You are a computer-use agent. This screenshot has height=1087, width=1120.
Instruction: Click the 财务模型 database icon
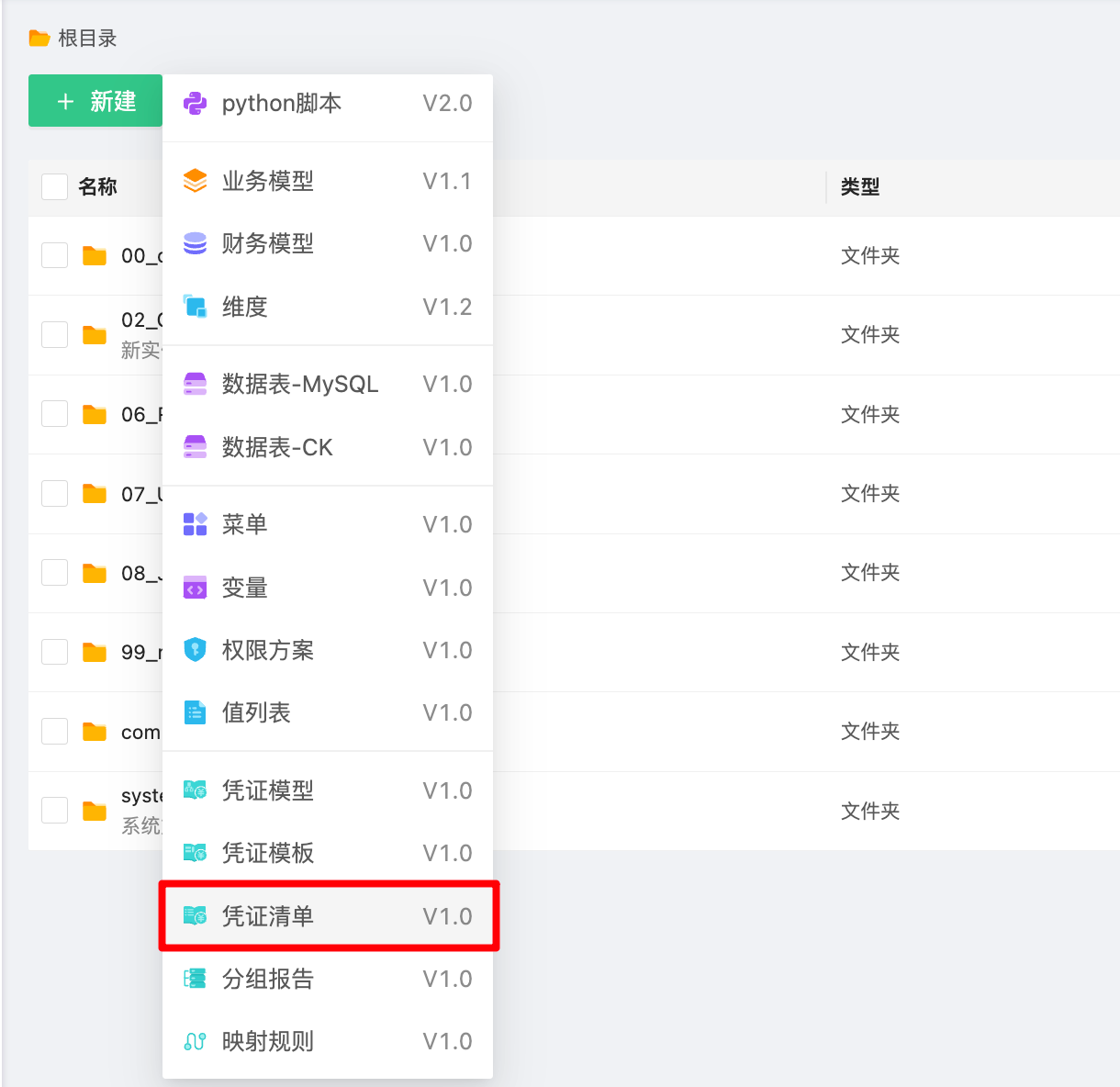tap(195, 243)
